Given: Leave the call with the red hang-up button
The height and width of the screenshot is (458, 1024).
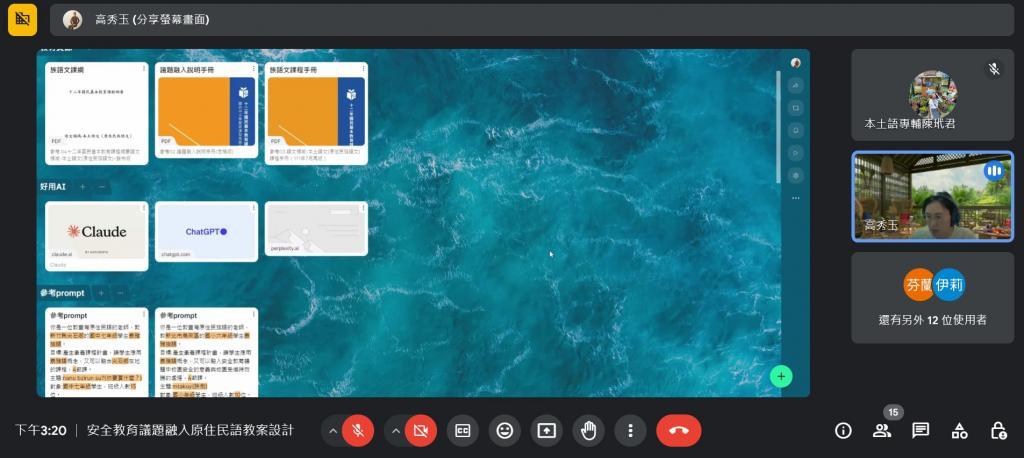Looking at the screenshot, I should 679,431.
